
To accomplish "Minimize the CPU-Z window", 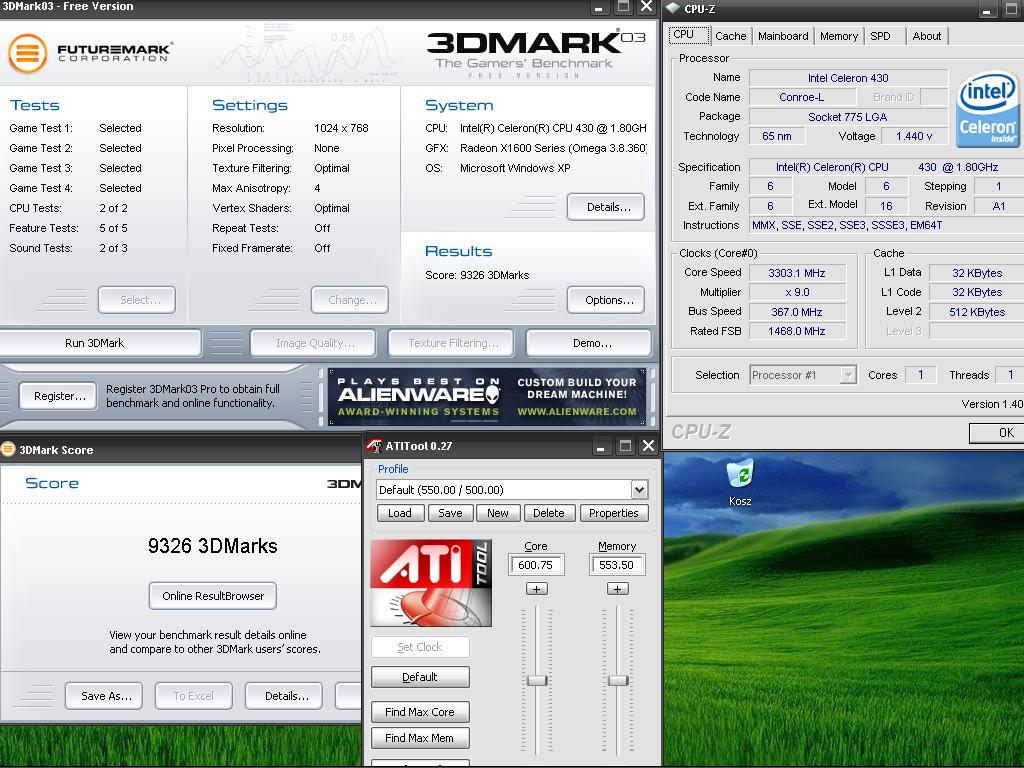I will (987, 10).
